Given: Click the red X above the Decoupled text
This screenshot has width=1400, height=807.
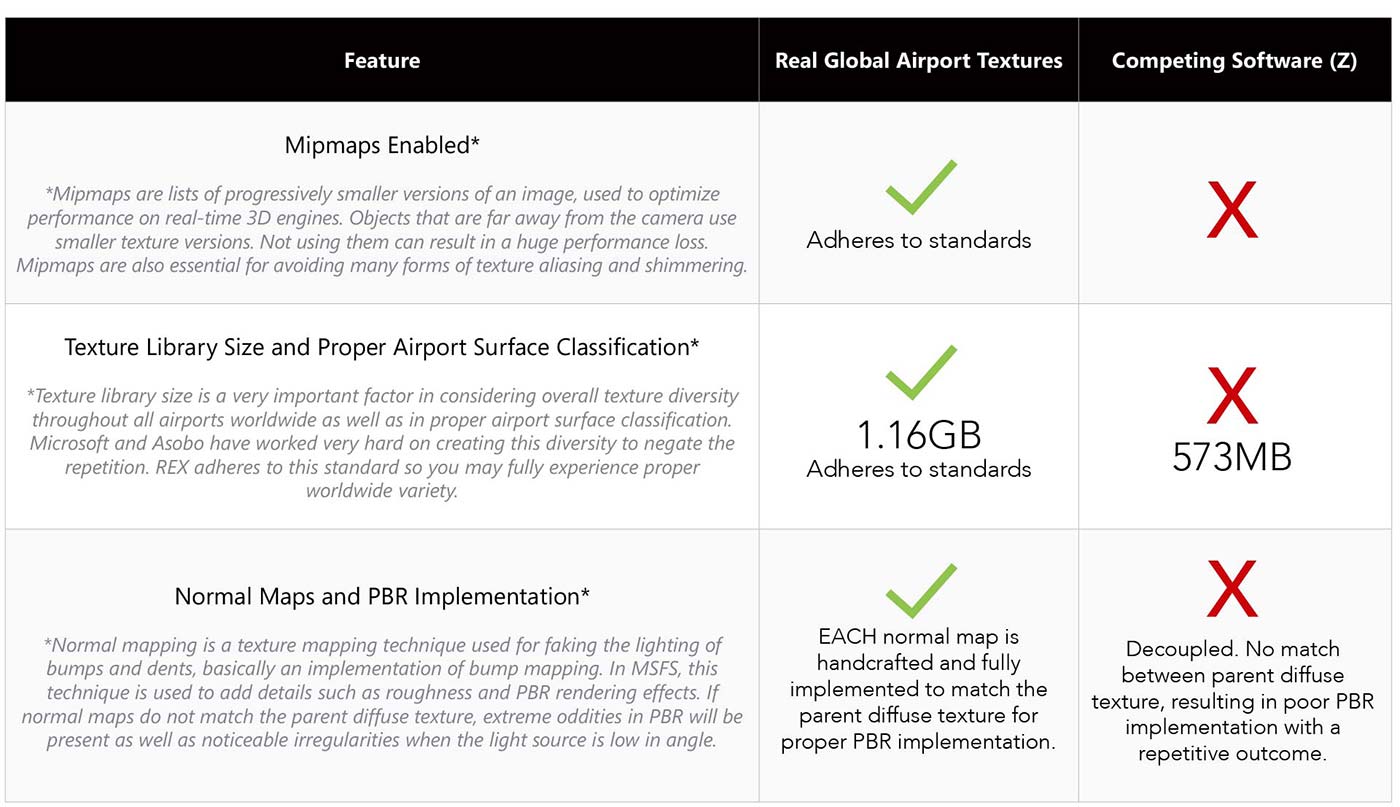Looking at the screenshot, I should point(1232,589).
